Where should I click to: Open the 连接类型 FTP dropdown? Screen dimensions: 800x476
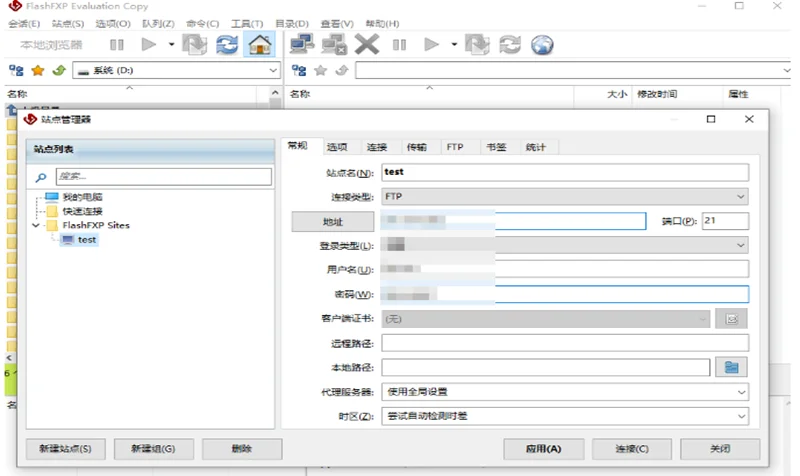[565, 196]
